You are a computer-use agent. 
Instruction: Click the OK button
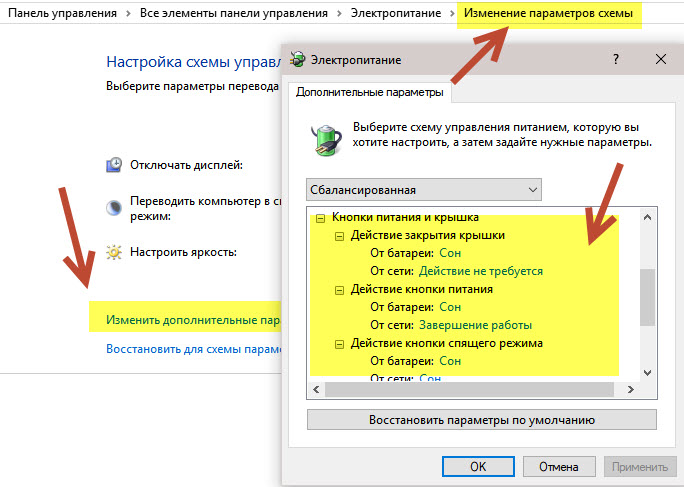click(x=478, y=466)
